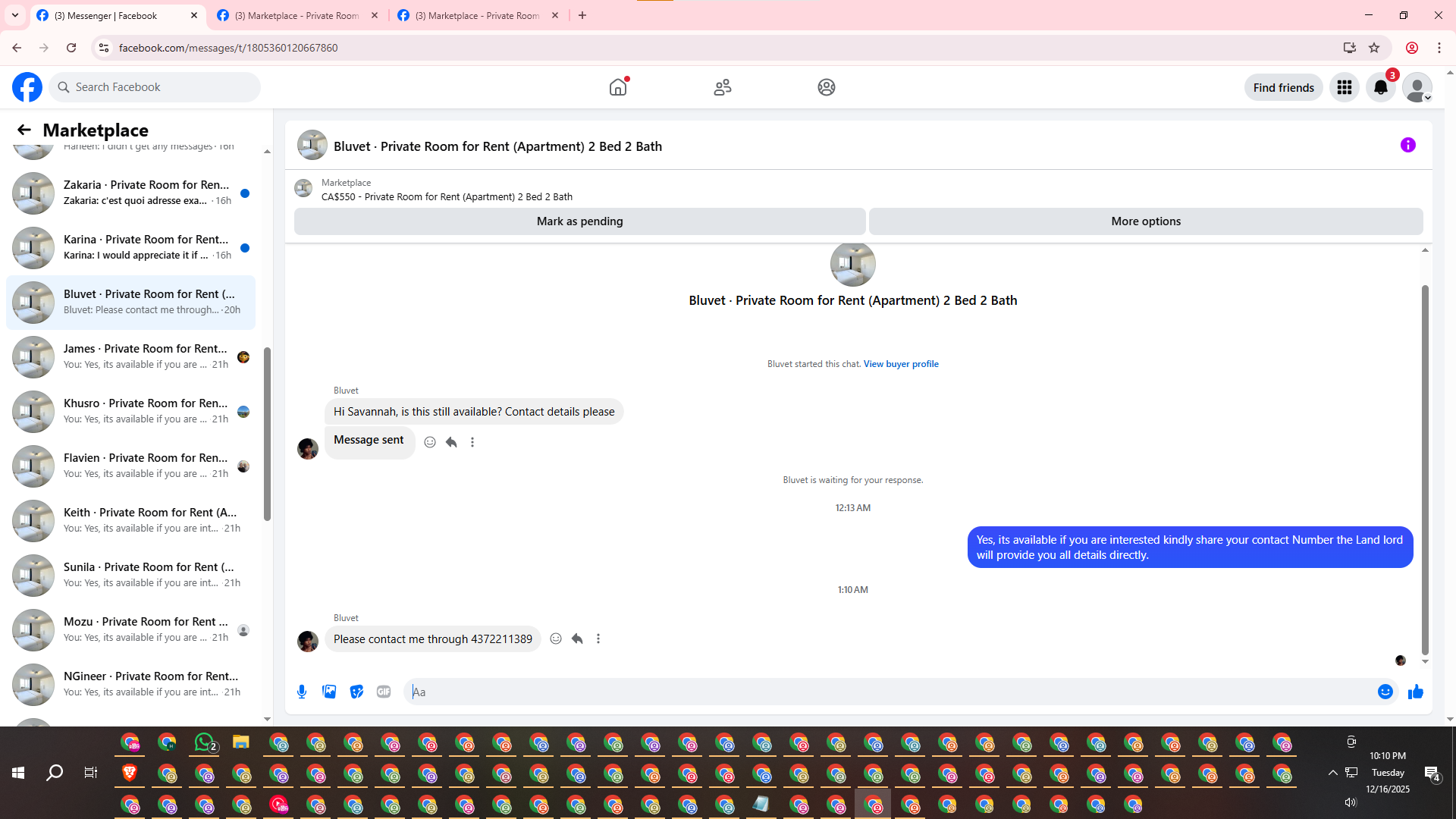Open the Groups icon in top navigation
The width and height of the screenshot is (1456, 819).
click(x=827, y=87)
